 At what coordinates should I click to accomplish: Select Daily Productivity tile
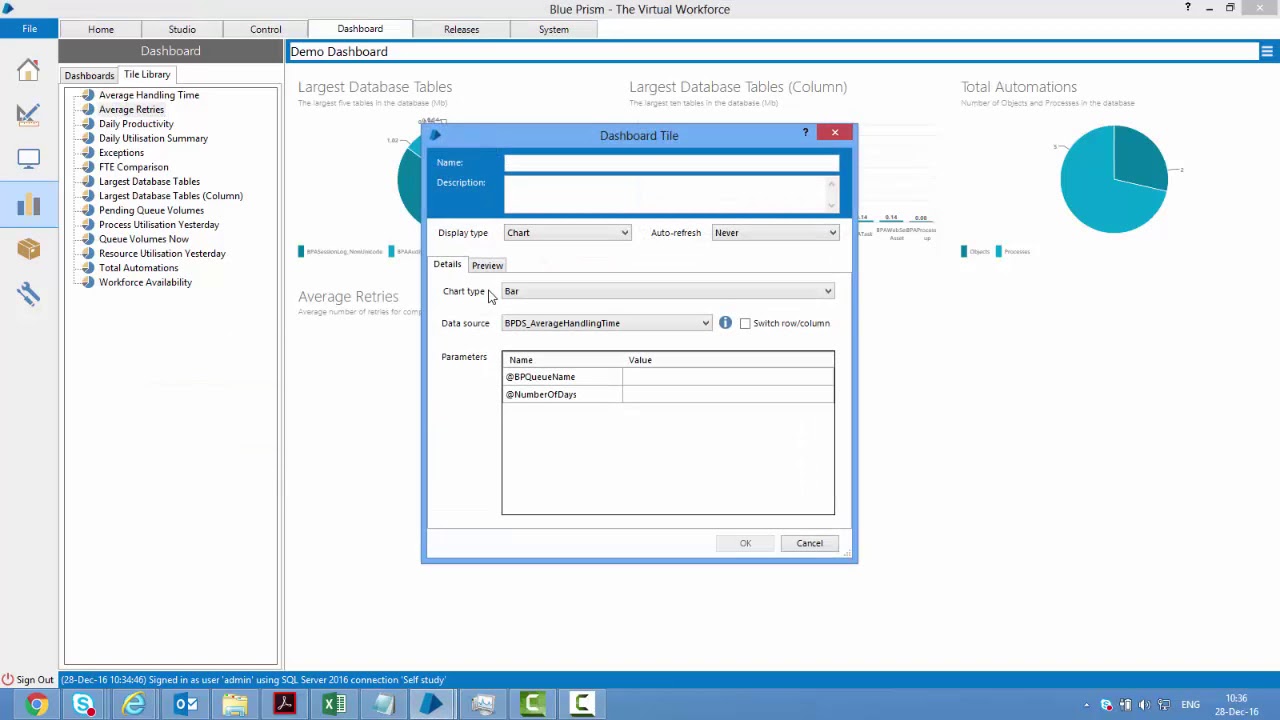point(136,124)
